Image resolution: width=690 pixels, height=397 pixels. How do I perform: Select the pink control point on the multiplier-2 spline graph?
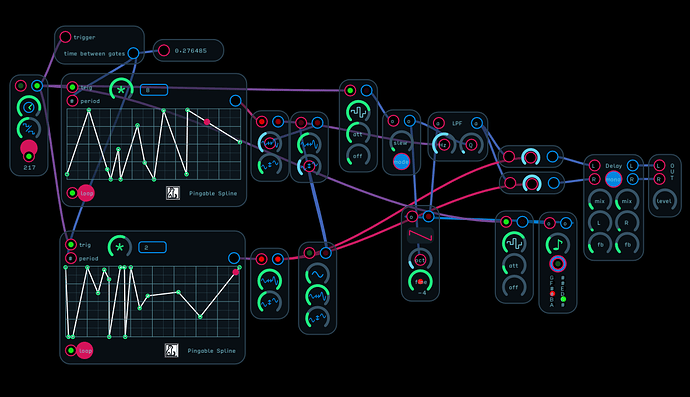236,272
